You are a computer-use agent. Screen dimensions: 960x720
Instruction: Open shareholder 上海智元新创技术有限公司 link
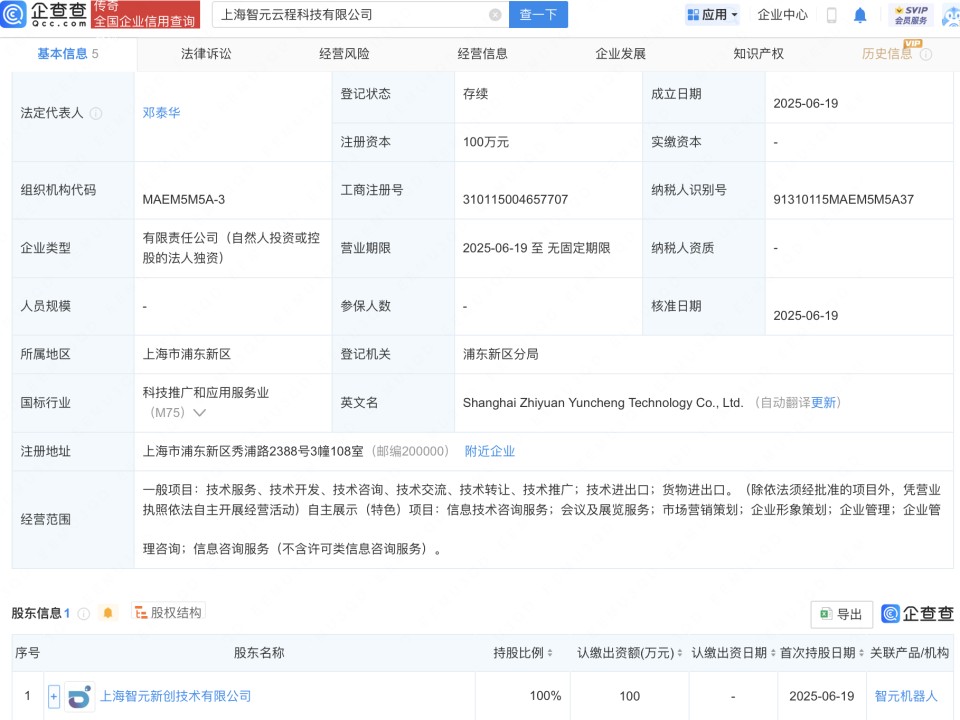[x=175, y=696]
